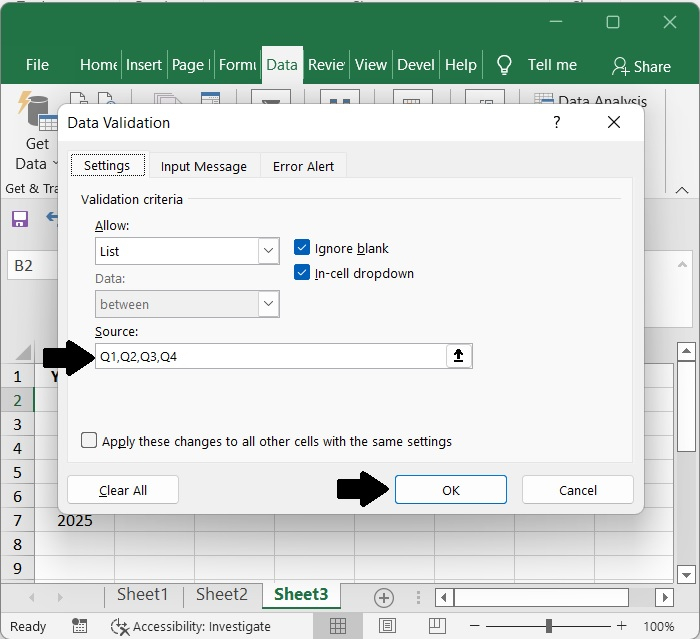Switch to Page Layout view in status bar
Viewport: 700px width, 639px height.
(x=387, y=626)
